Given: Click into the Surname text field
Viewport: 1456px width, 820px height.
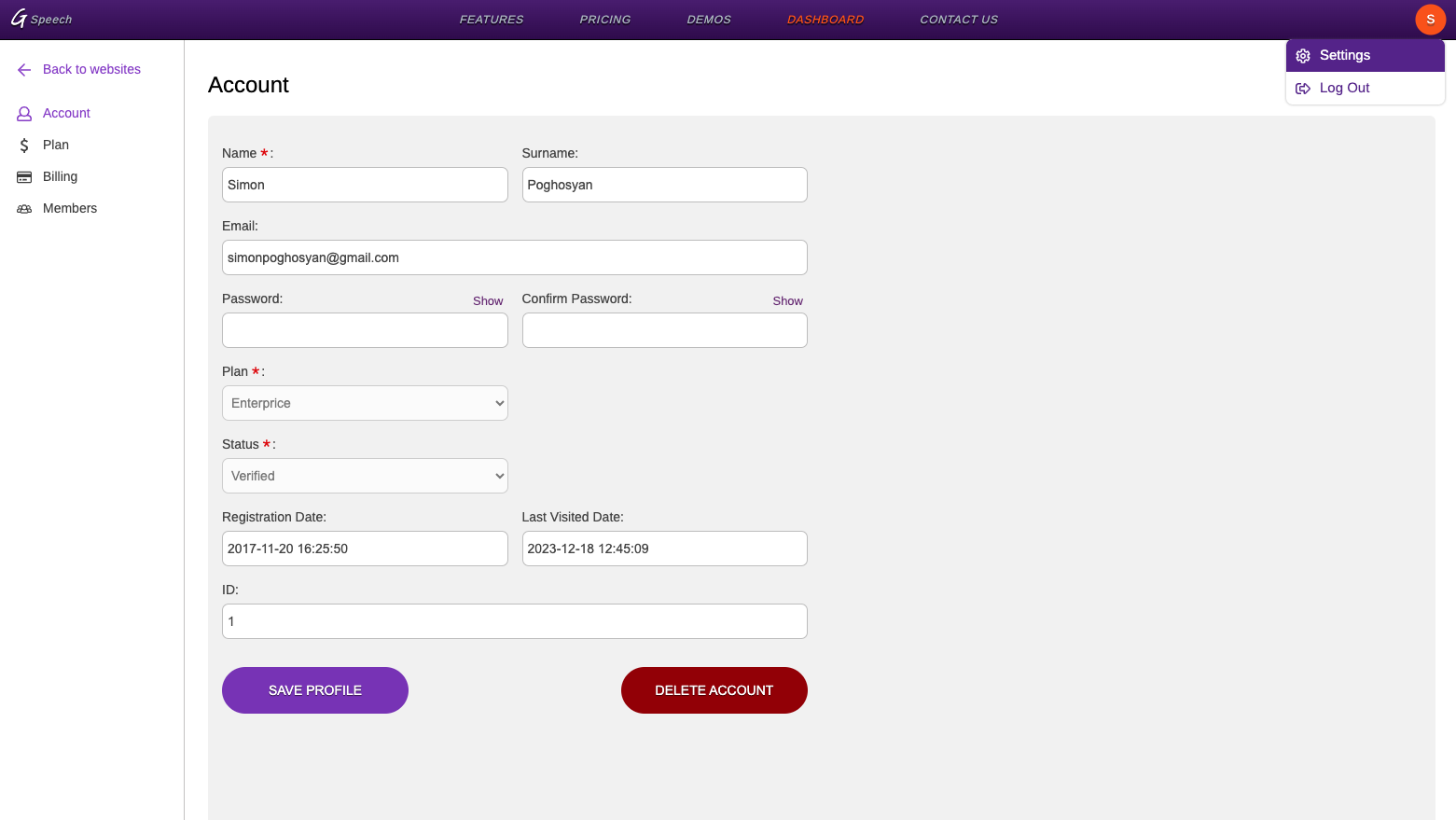Looking at the screenshot, I should 664,185.
